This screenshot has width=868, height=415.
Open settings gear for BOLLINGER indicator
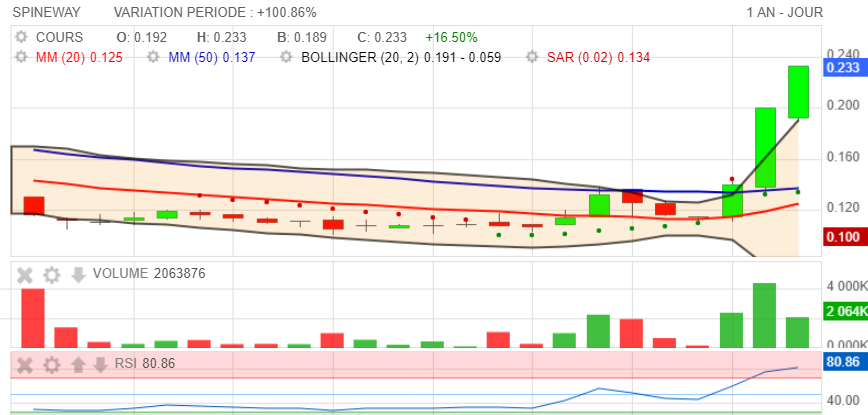286,57
